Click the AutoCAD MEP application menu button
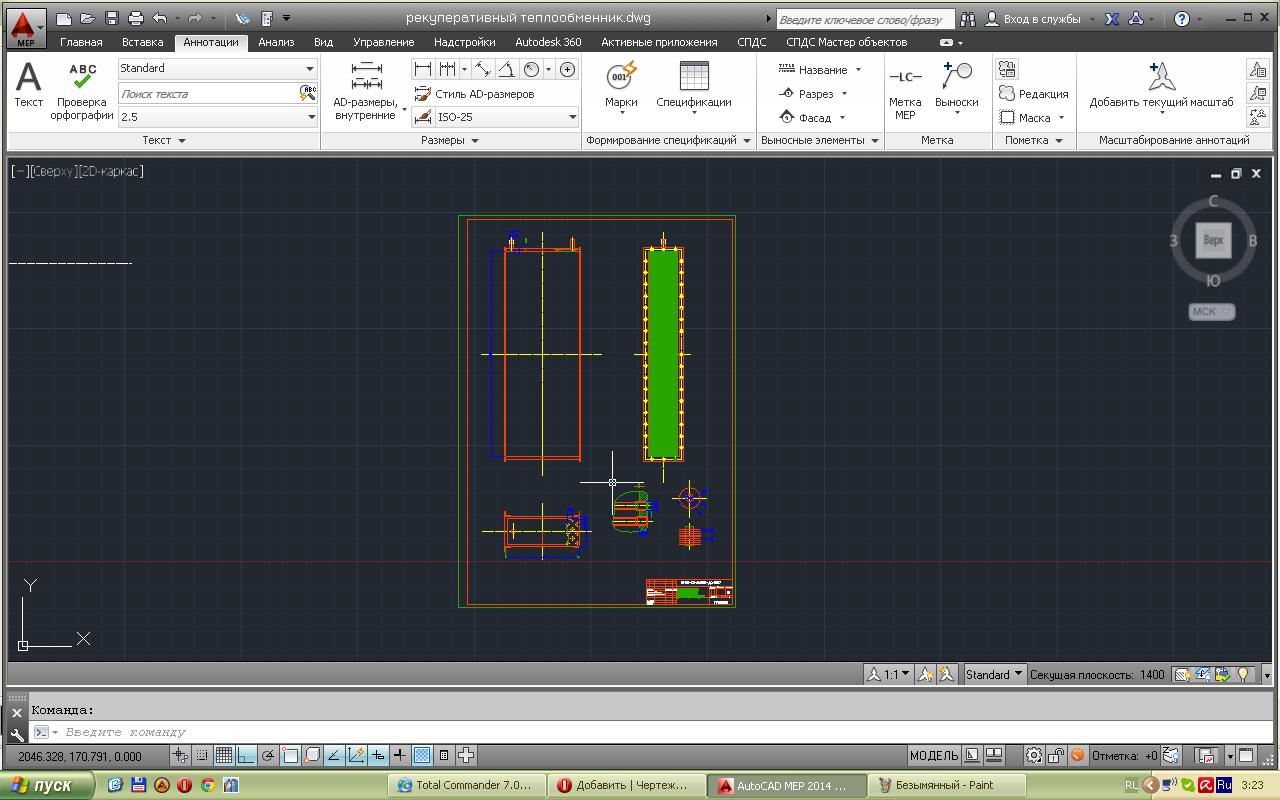Screen dimensions: 1280x800 click(25, 26)
